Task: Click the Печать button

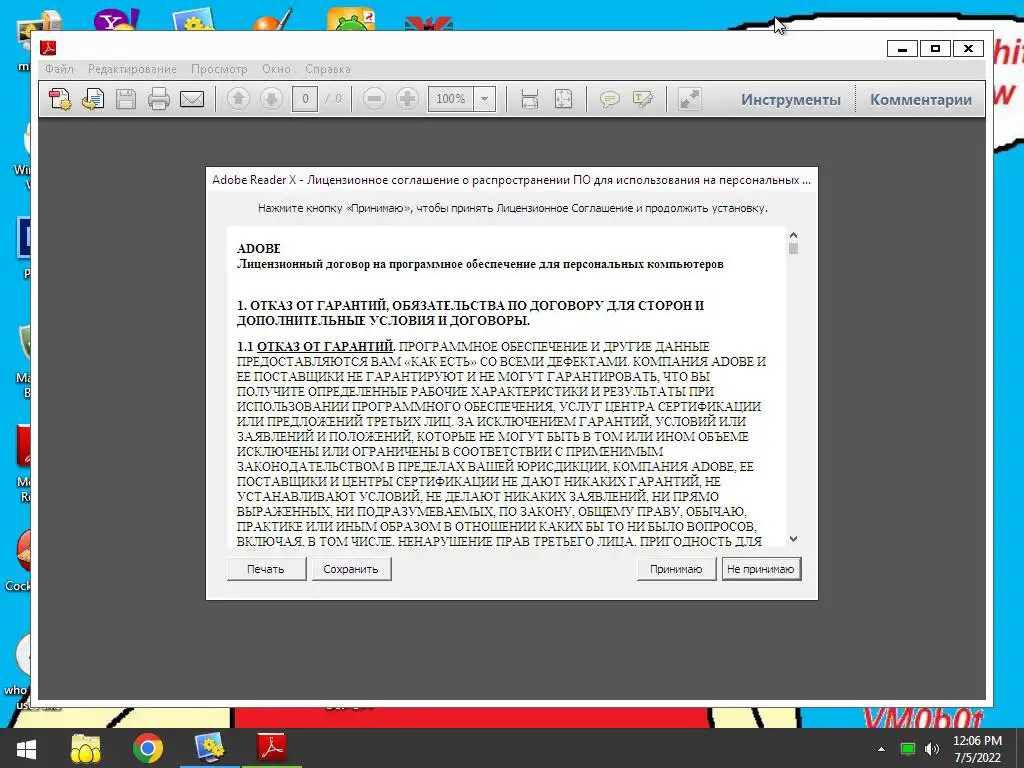Action: (266, 569)
